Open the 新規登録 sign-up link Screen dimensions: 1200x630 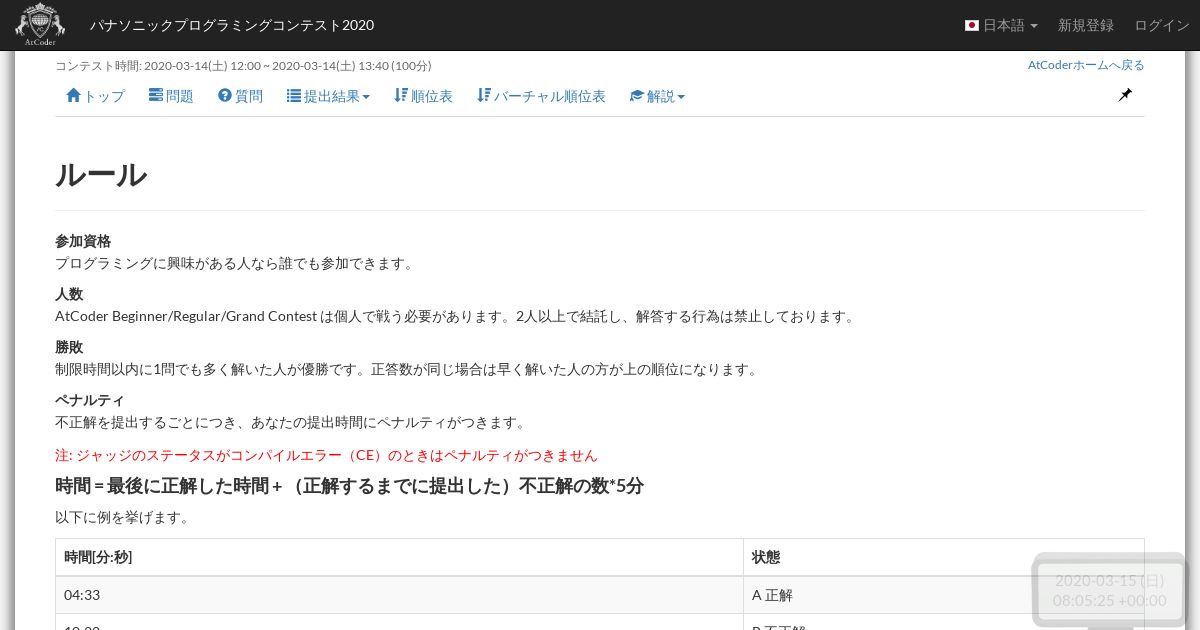[x=1086, y=25]
